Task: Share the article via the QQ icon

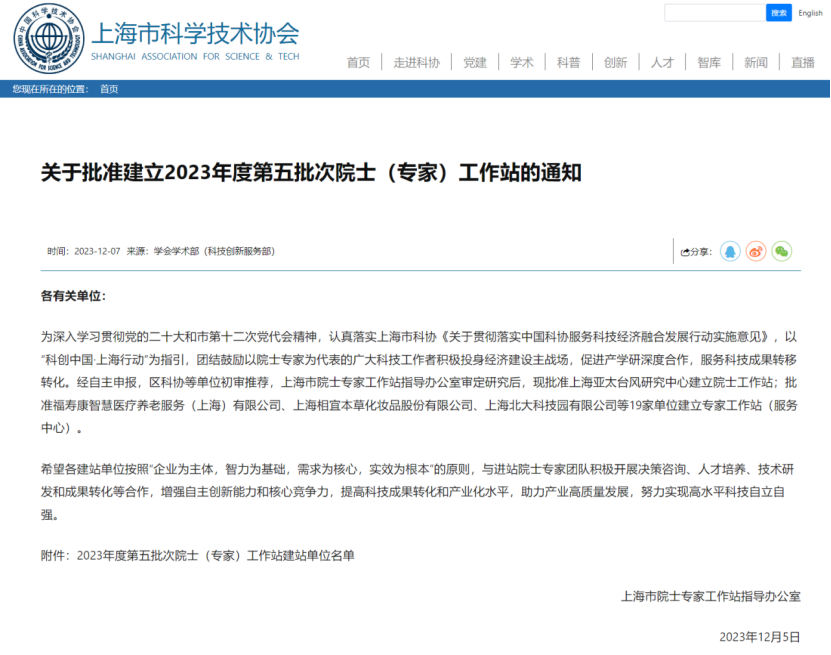Action: pos(730,251)
